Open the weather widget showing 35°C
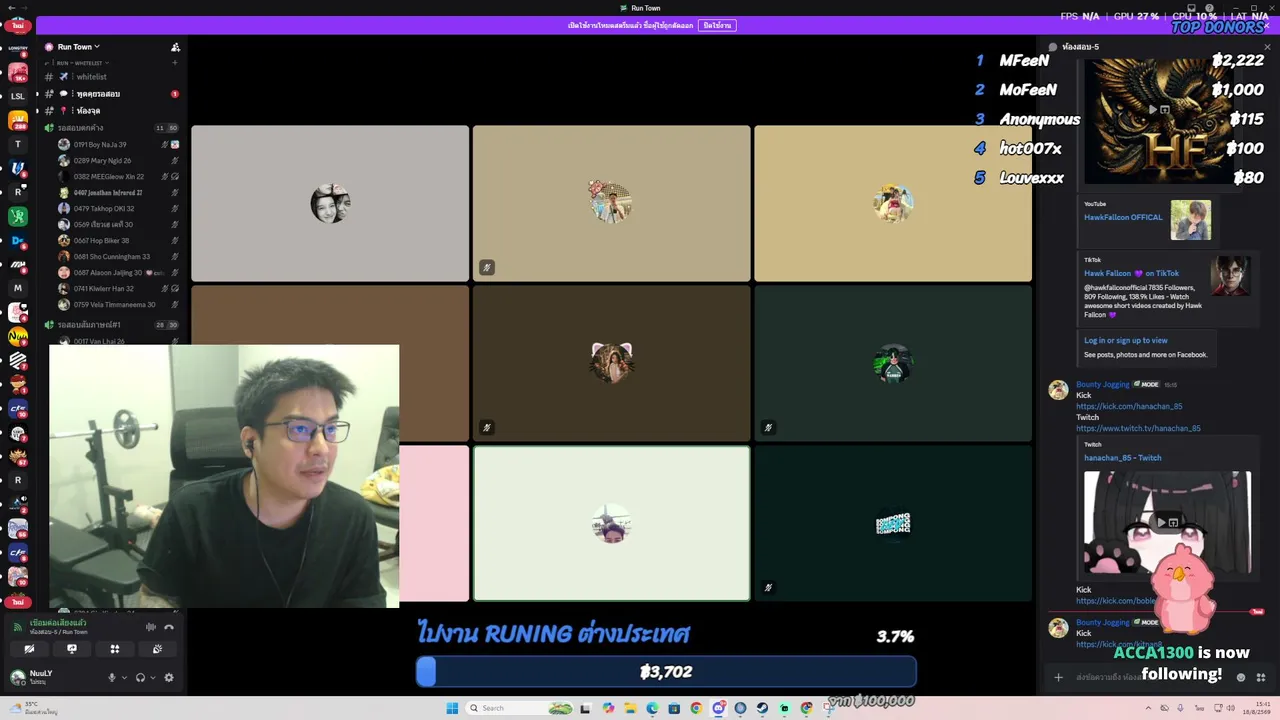 click(36, 708)
